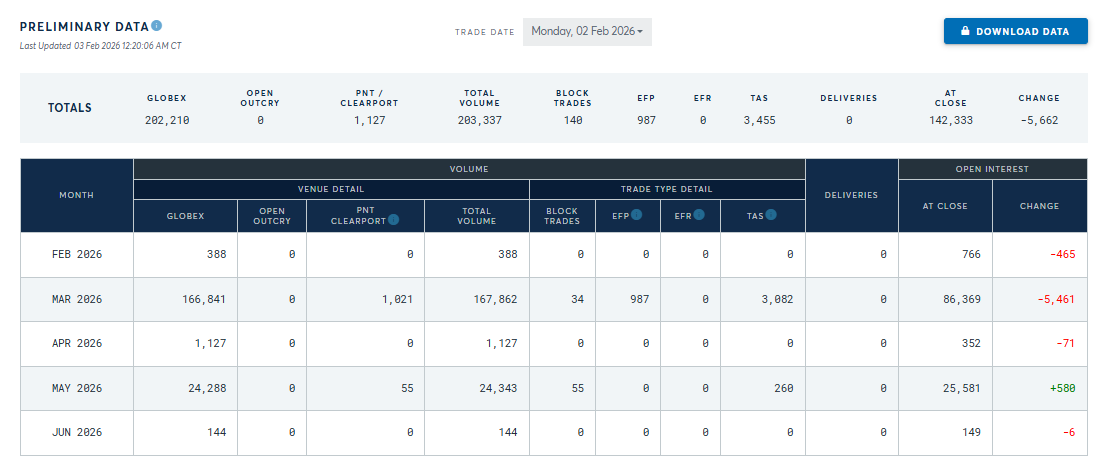Click MAR 2026 change value -5,461
The image size is (1110, 456).
pyautogui.click(x=1056, y=300)
